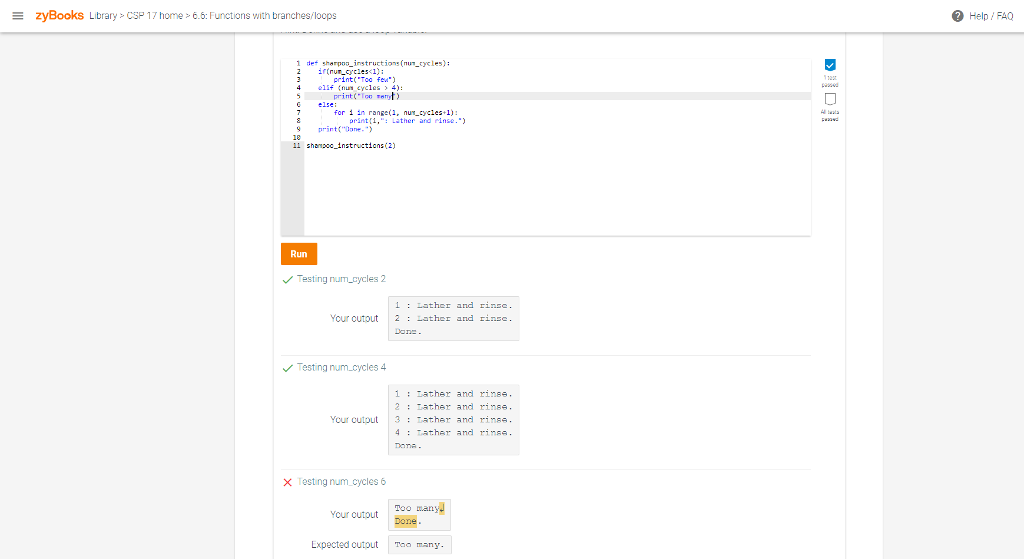Screen dimensions: 1024x559
Task: Click the 'for i in range' code line
Action: [x=396, y=112]
